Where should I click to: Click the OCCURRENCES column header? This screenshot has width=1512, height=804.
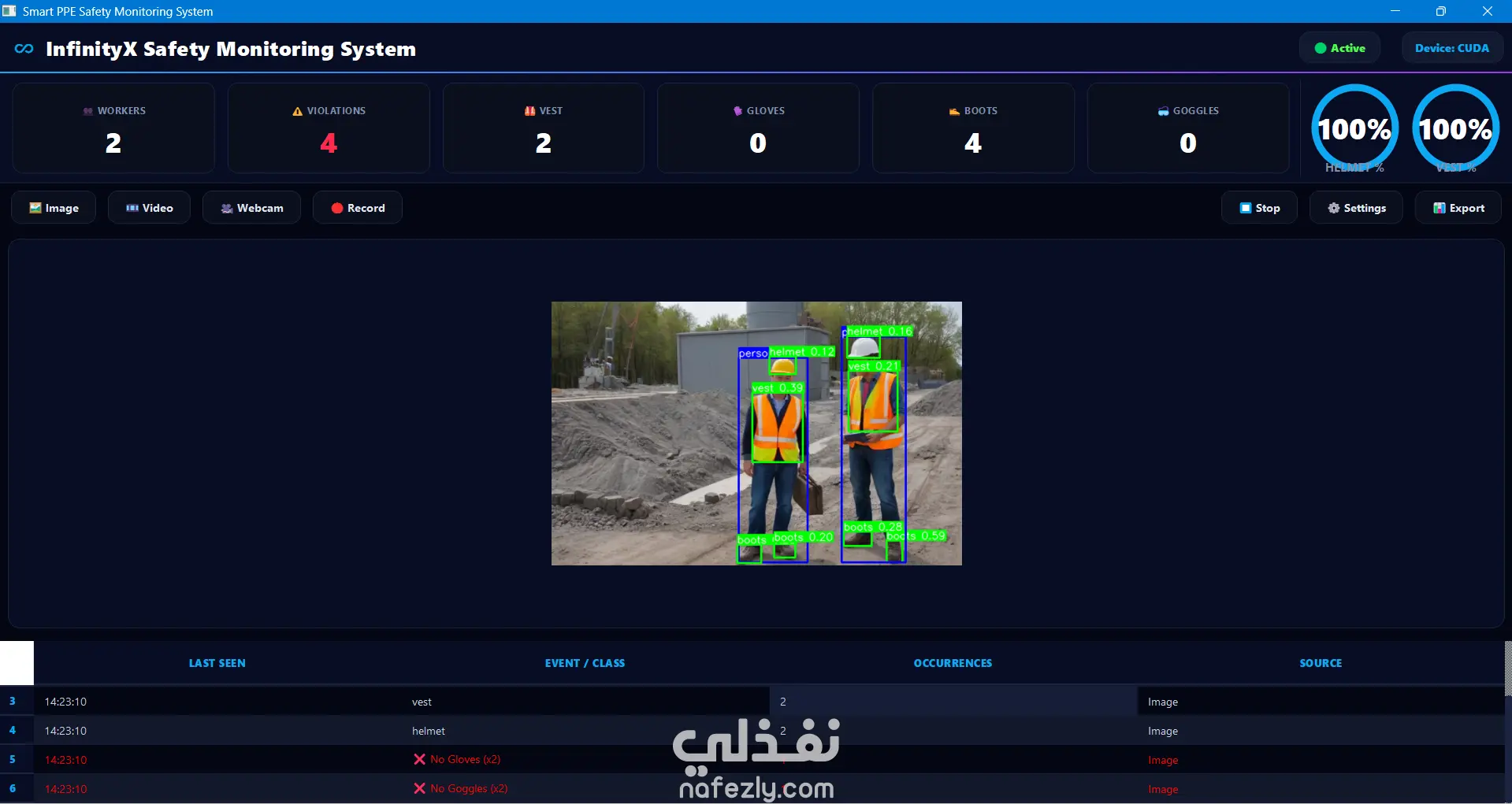(953, 663)
